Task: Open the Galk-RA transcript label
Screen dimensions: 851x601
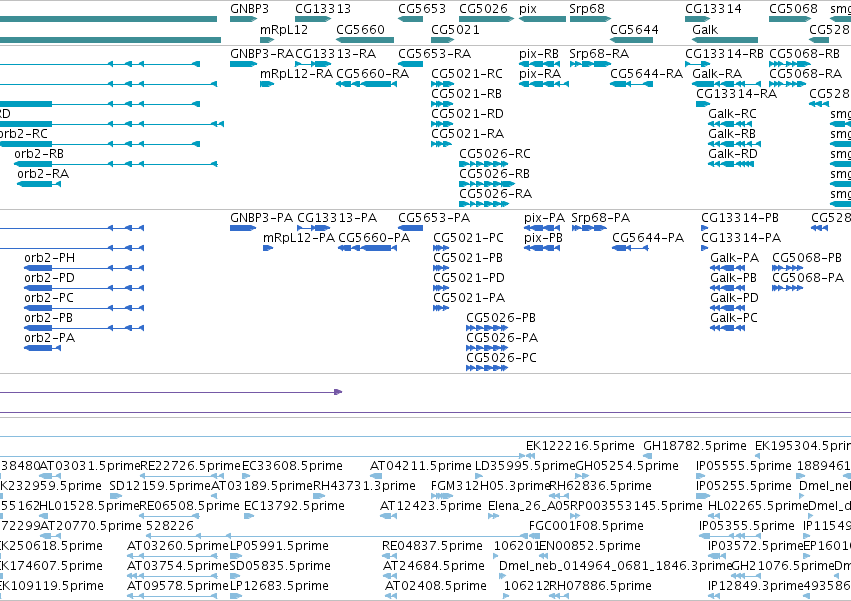Action: 717,74
